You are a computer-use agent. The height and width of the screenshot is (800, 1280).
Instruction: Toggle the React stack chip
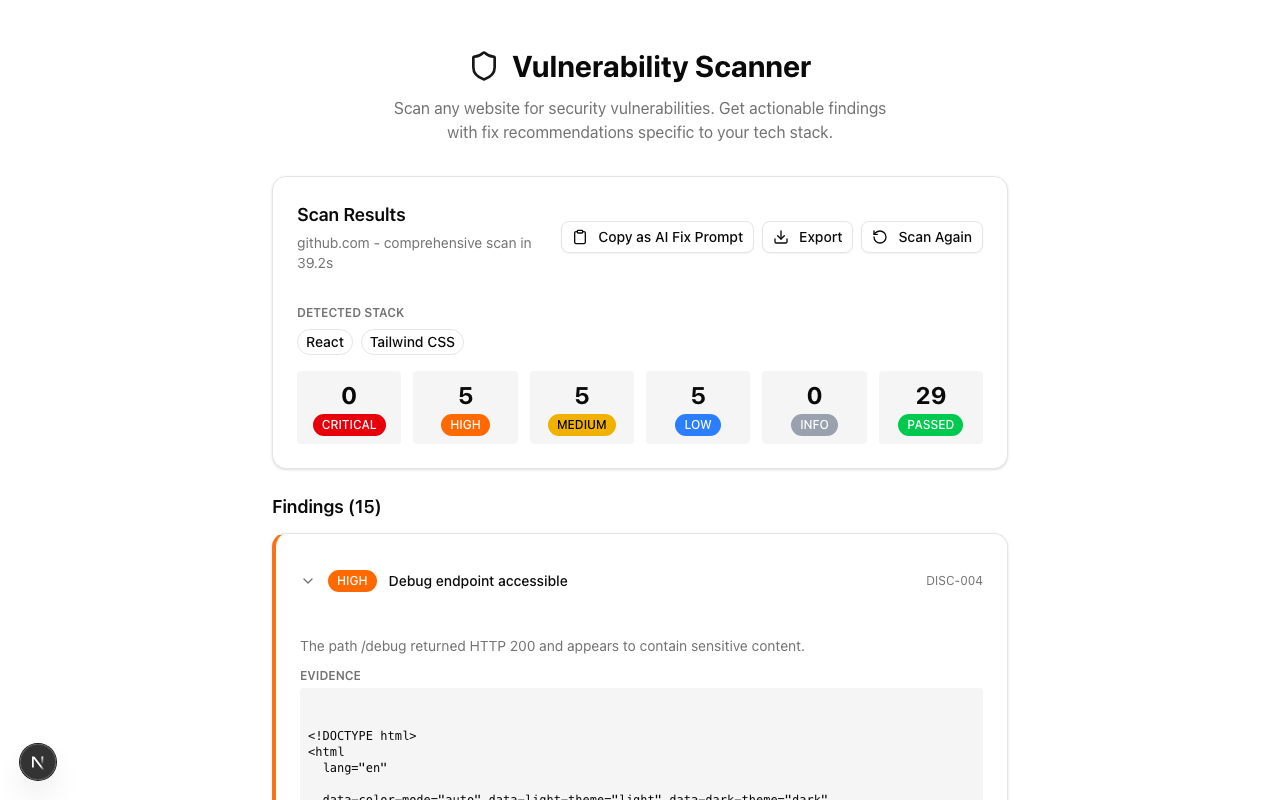(x=324, y=342)
